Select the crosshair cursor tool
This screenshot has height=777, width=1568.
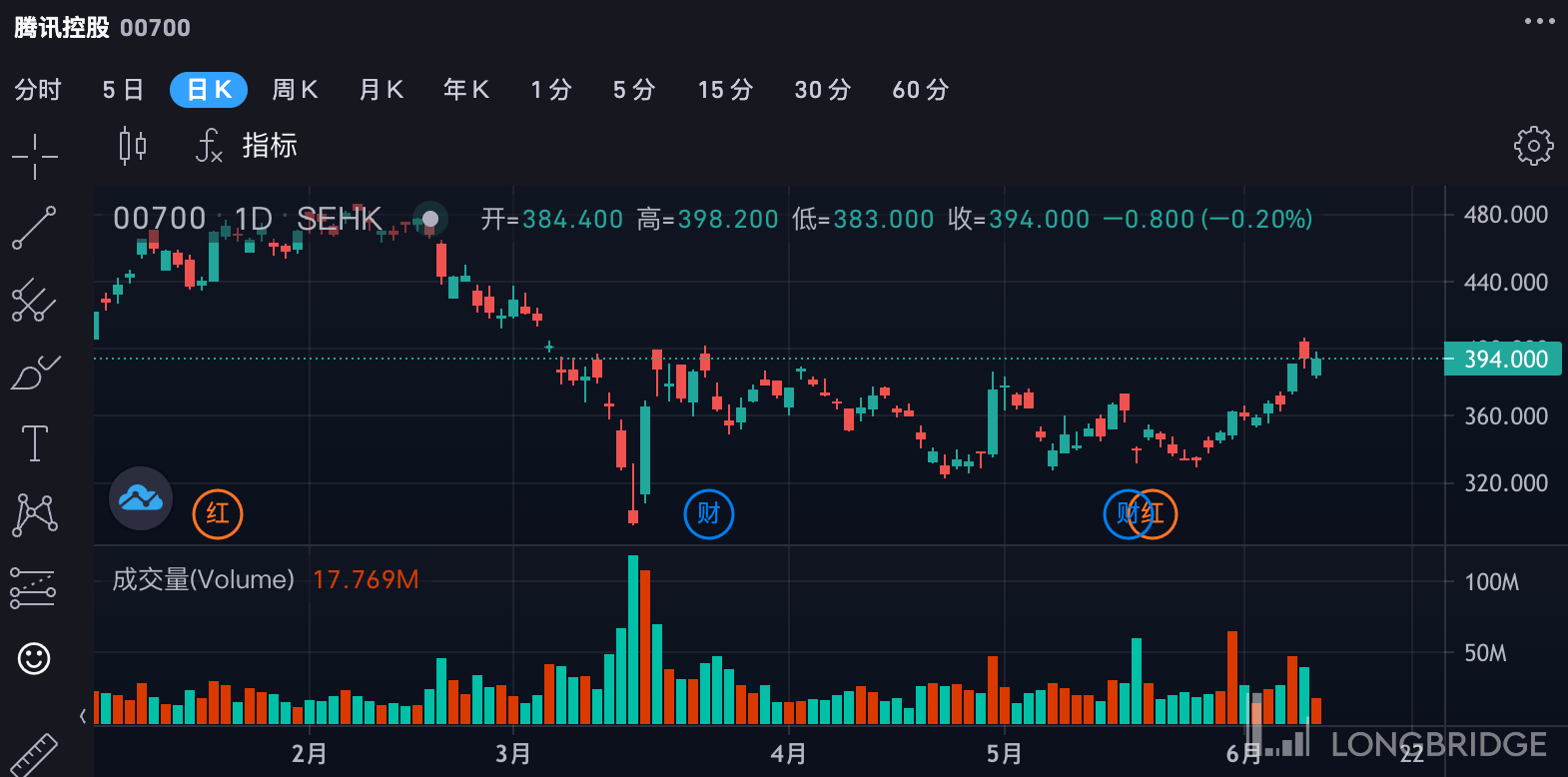point(35,157)
